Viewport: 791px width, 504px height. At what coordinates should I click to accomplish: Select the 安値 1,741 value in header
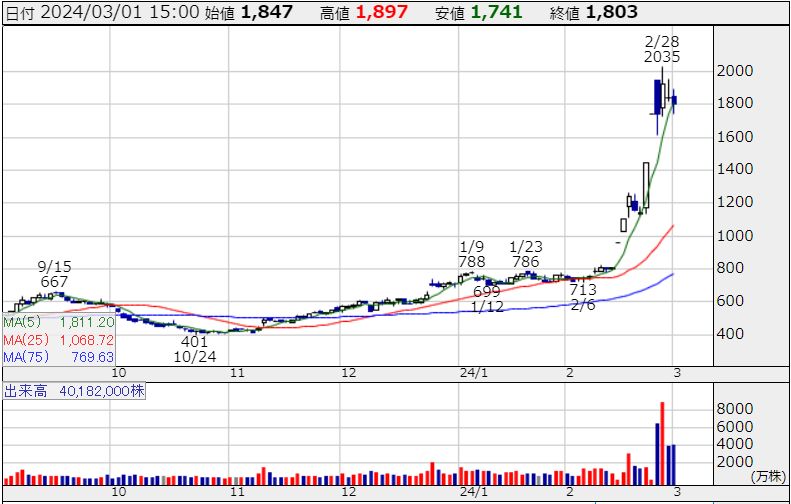(497, 12)
